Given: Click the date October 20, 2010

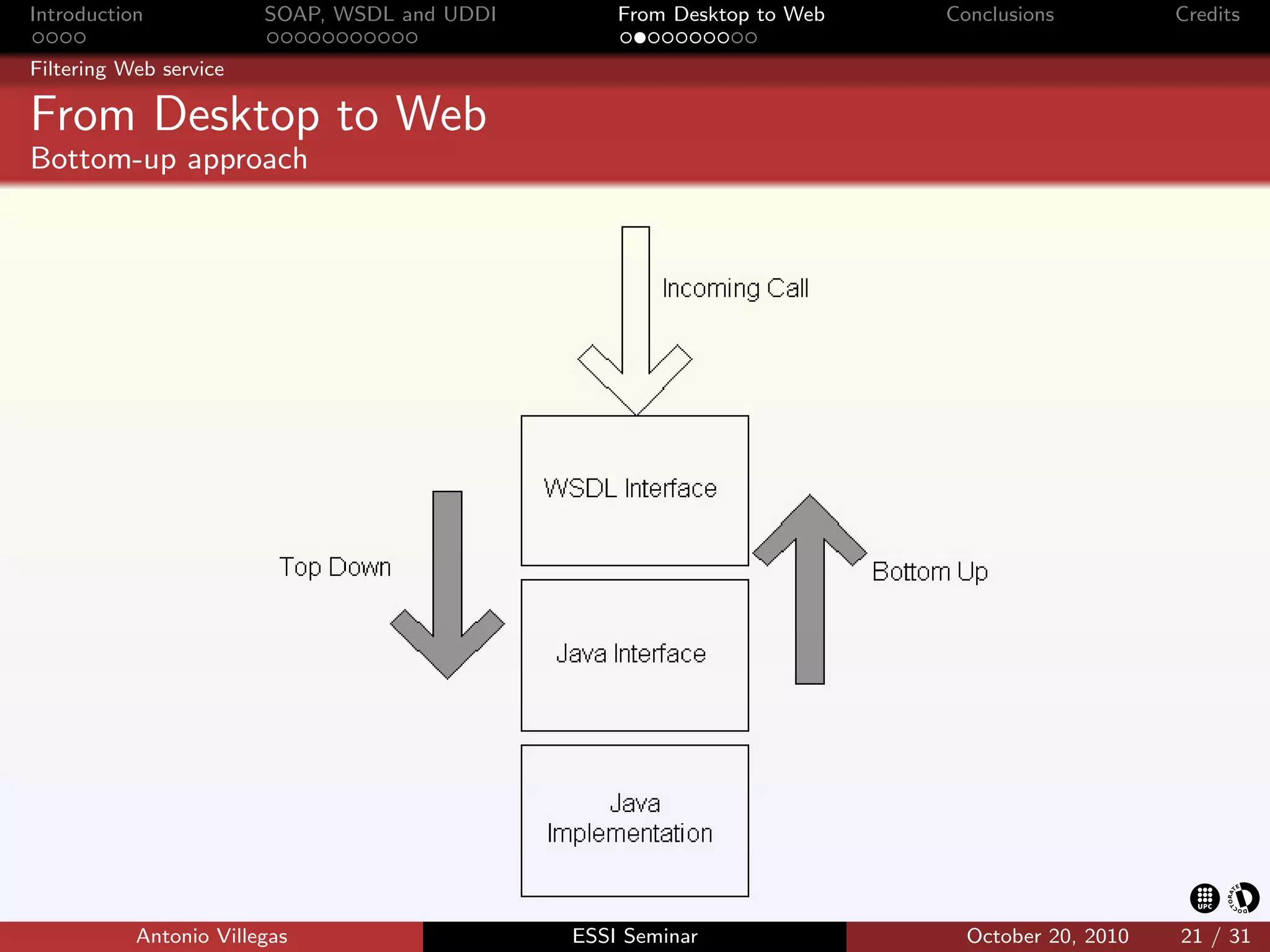Looking at the screenshot, I should point(1047,936).
